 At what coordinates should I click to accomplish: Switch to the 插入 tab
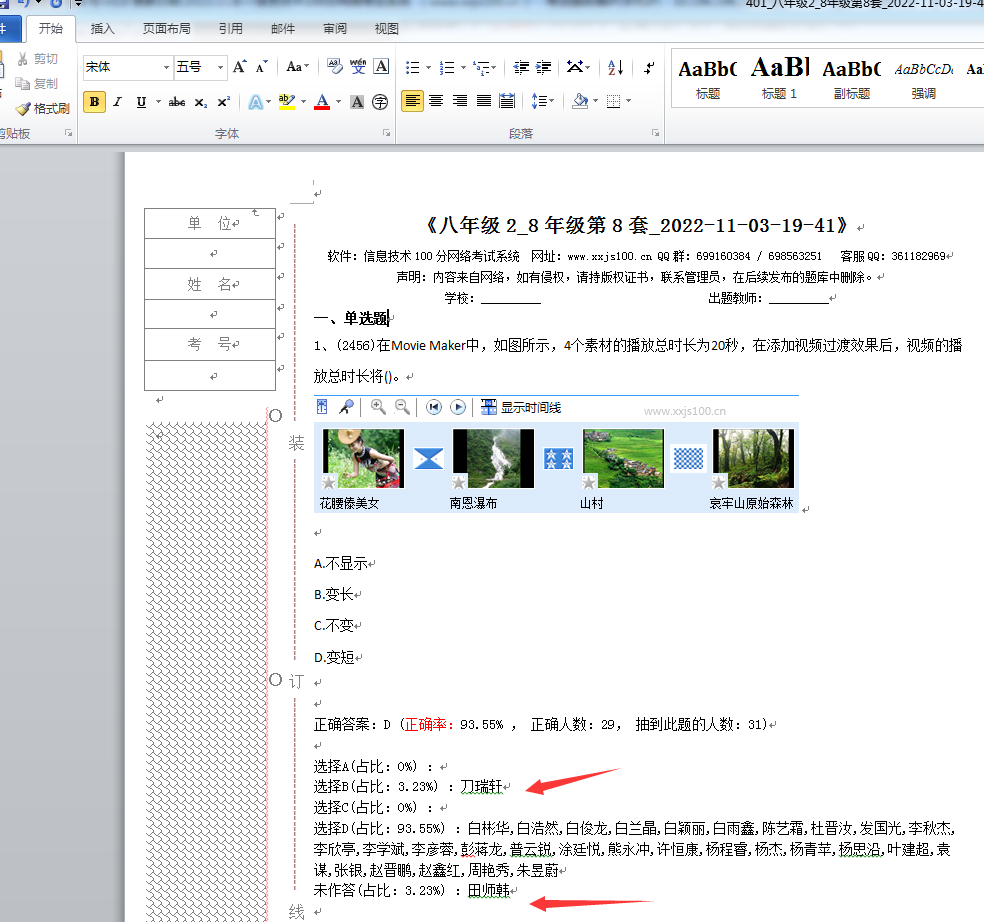(x=102, y=29)
